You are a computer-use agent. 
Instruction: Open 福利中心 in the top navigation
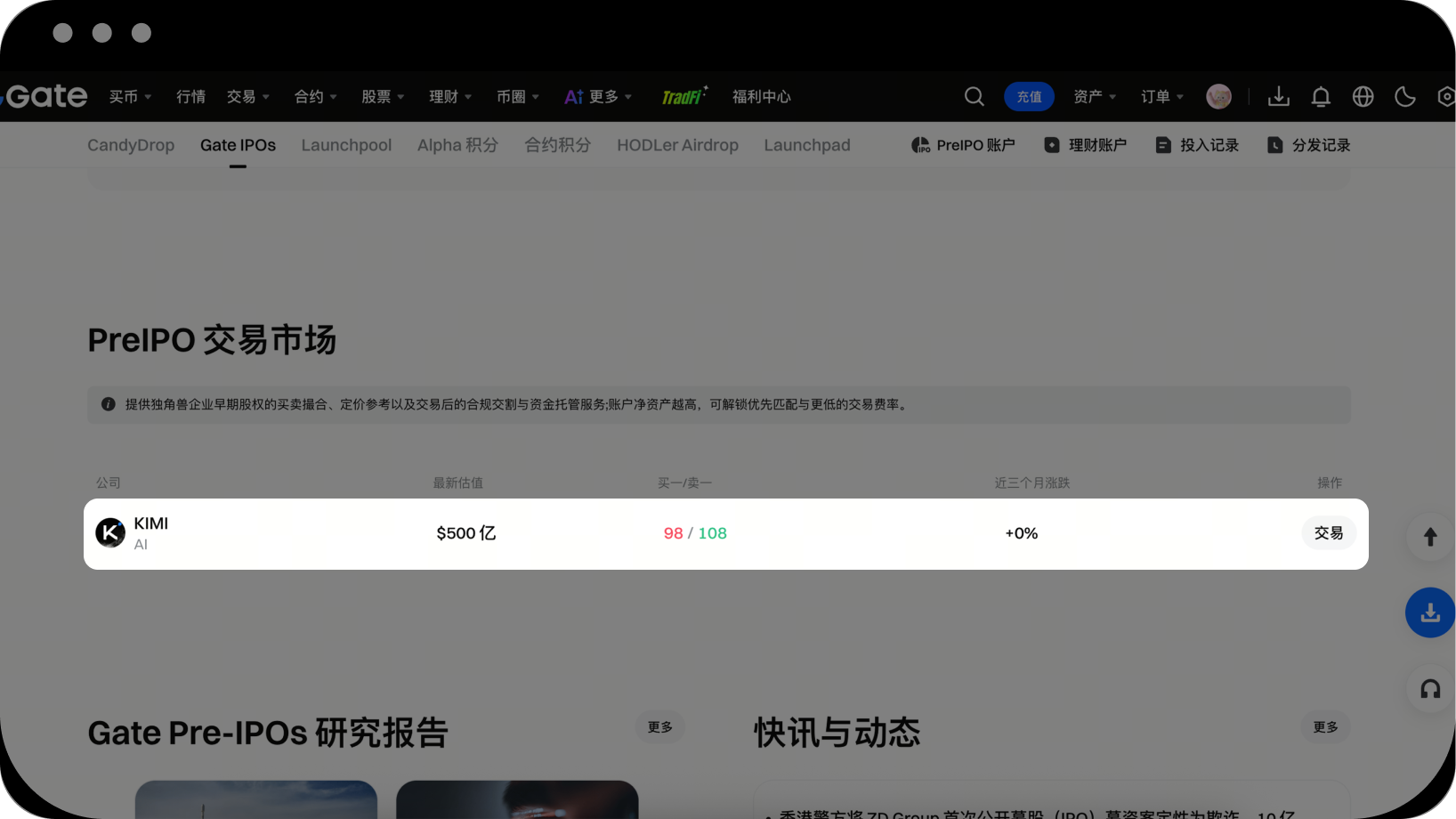coord(761,96)
